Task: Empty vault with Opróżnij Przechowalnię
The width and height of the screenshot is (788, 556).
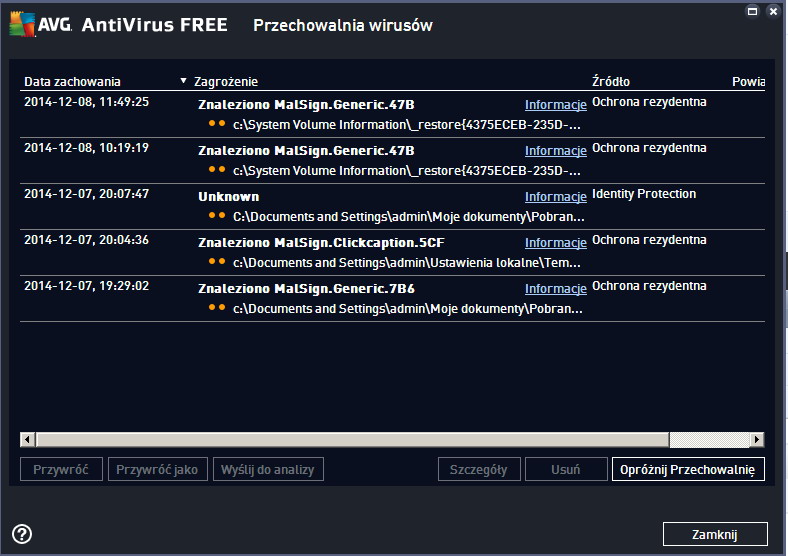Action: [x=688, y=469]
